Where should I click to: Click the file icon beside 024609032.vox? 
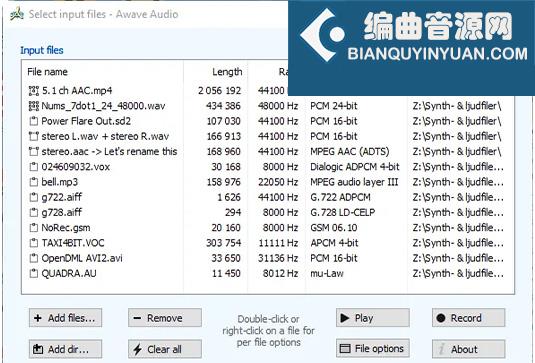click(33, 167)
